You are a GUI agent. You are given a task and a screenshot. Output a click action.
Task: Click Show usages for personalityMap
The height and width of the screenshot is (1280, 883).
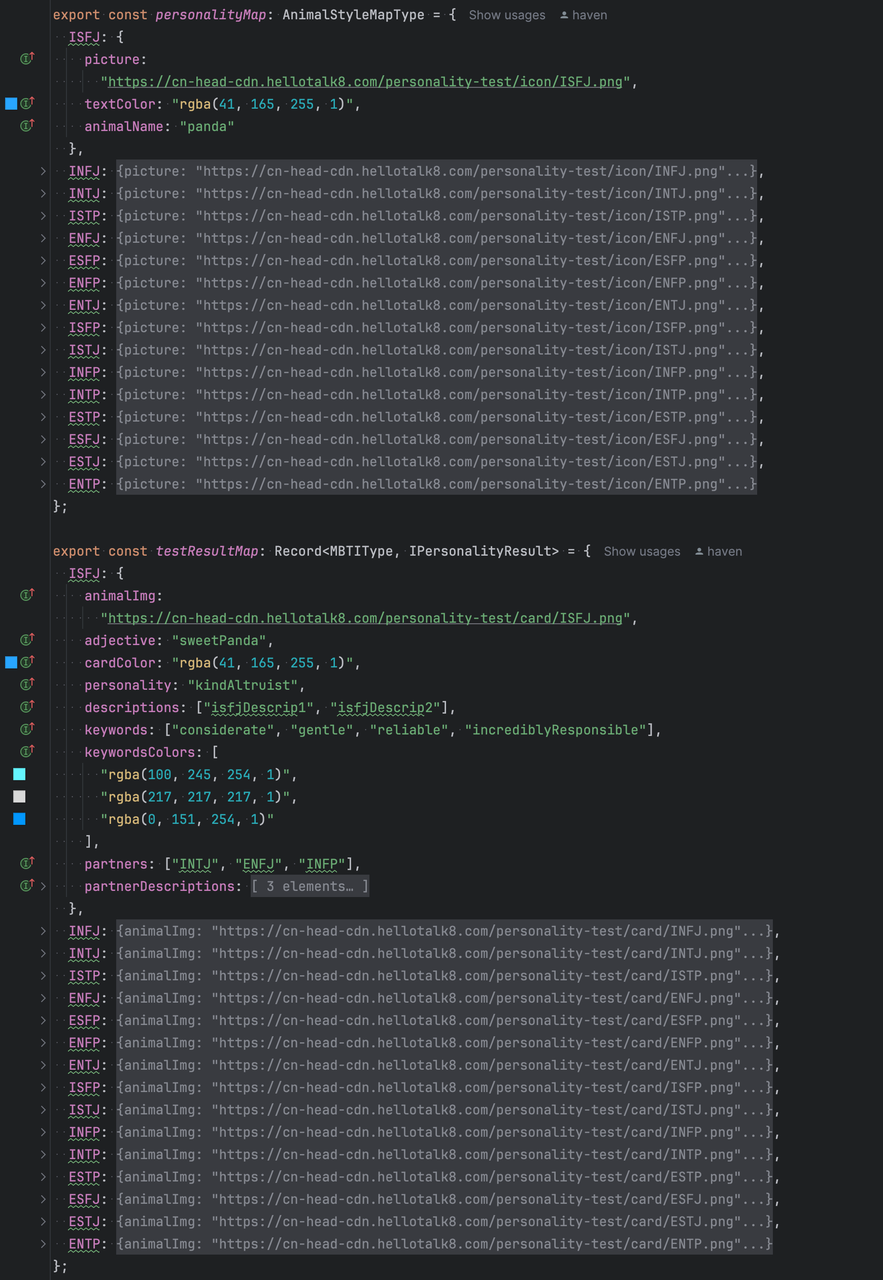tap(507, 15)
